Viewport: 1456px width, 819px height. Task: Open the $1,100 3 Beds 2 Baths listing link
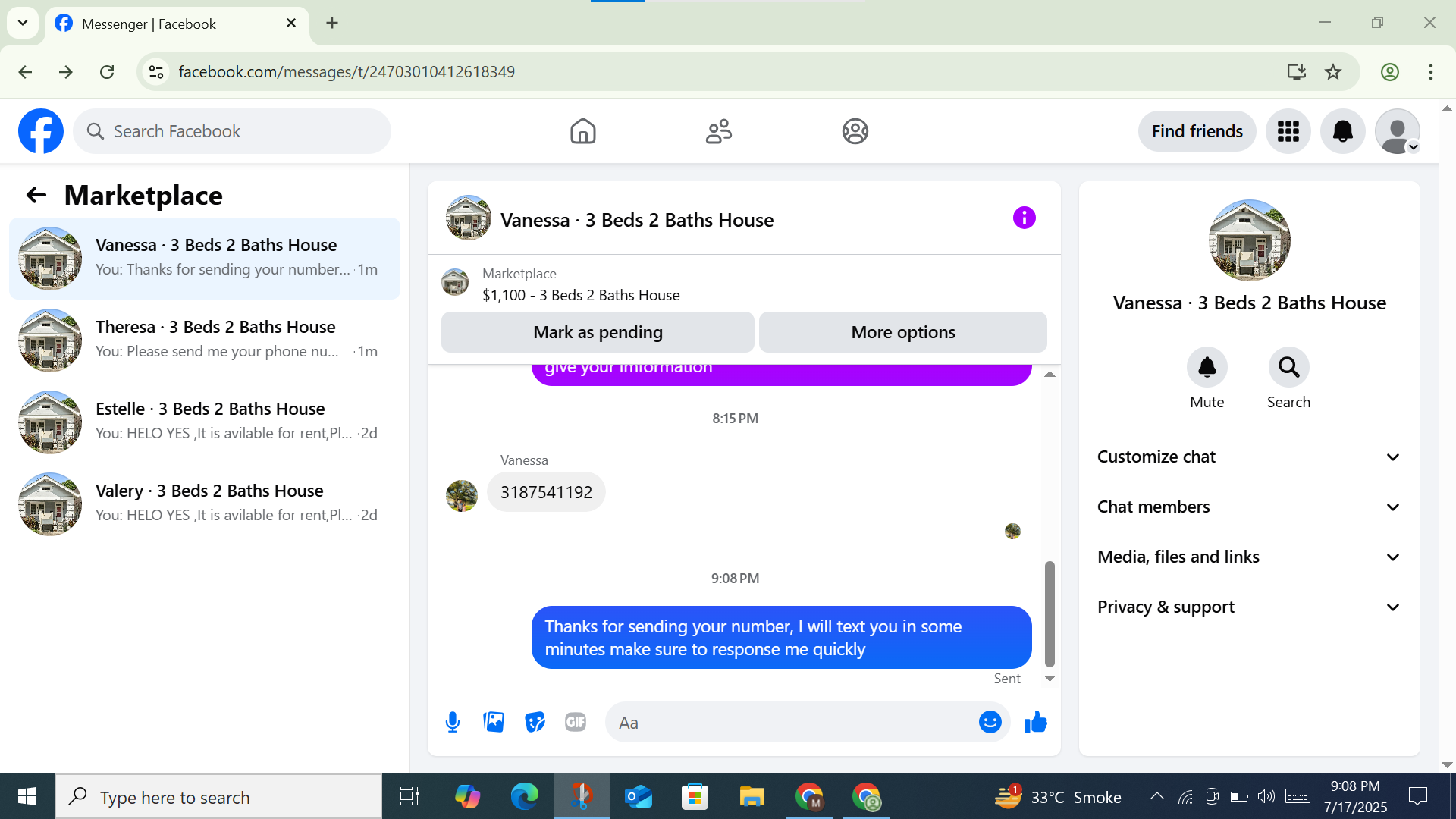pos(581,295)
